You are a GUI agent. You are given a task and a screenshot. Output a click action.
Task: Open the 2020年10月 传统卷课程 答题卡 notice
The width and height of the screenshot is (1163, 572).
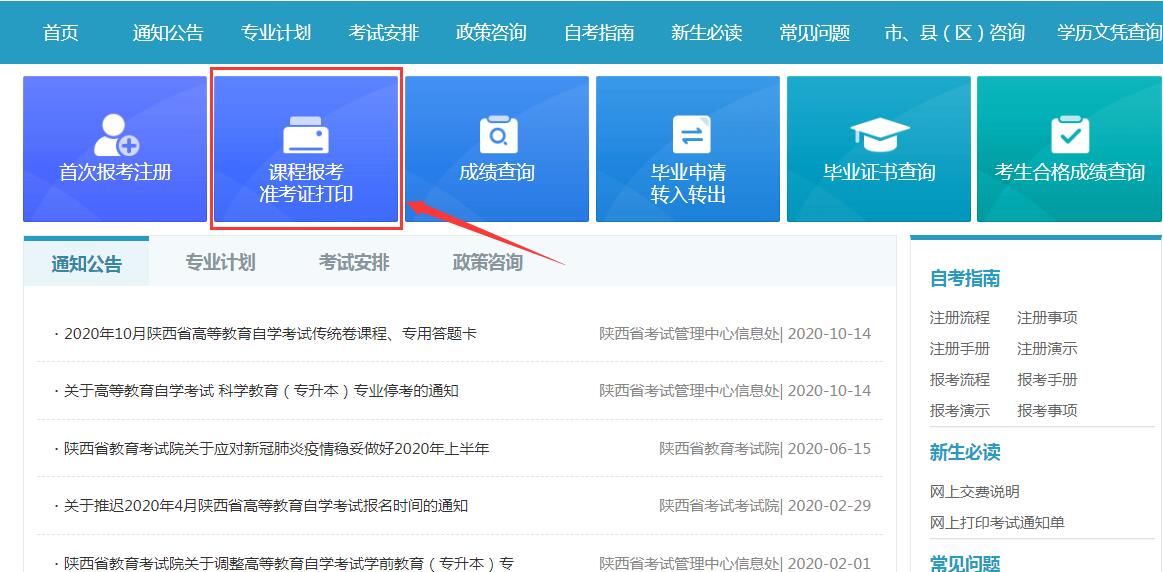point(270,334)
